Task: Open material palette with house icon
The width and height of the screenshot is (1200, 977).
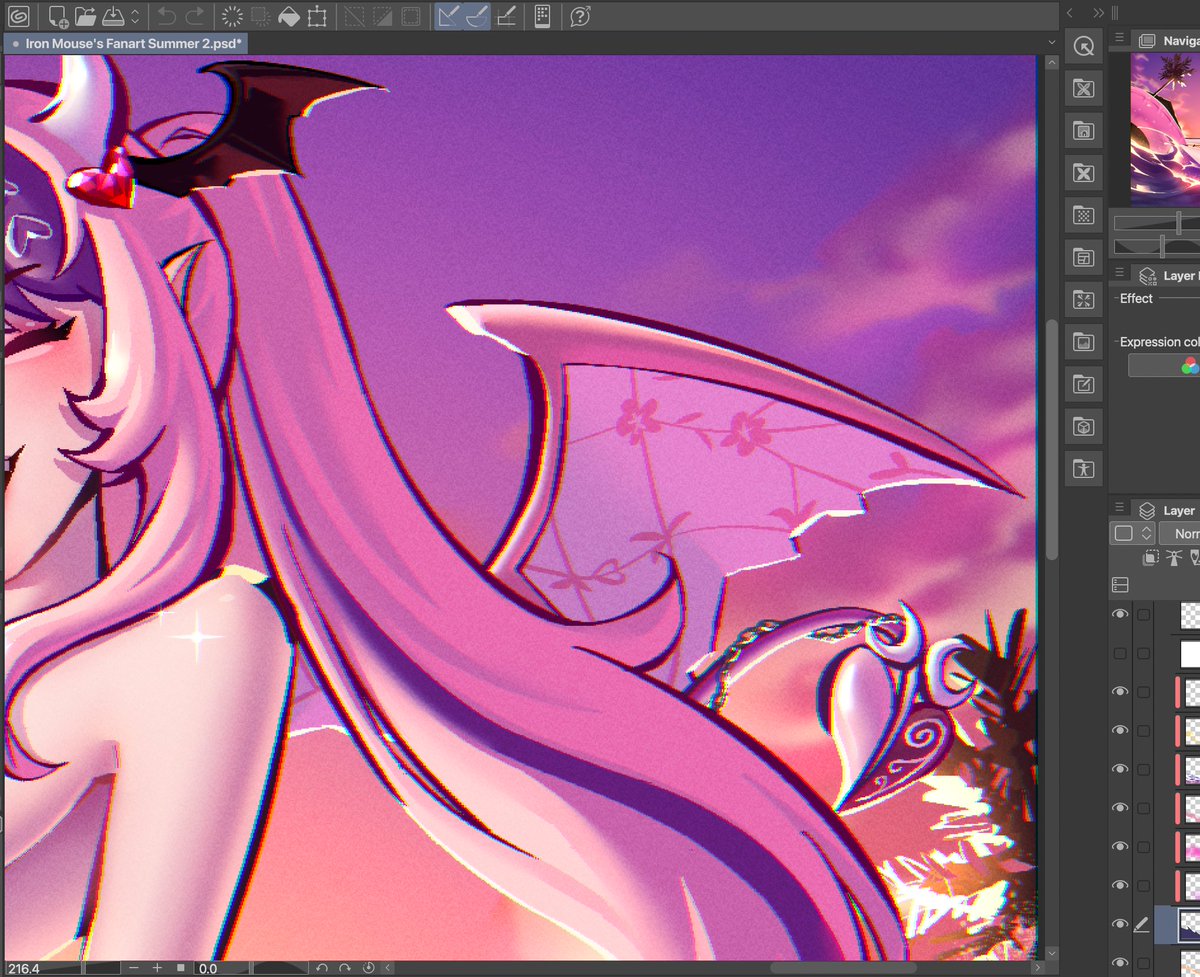Action: pyautogui.click(x=1083, y=130)
